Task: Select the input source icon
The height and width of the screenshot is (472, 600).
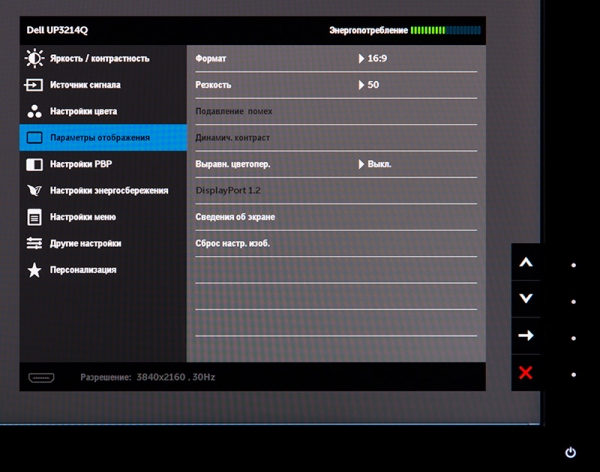Action: (34, 85)
